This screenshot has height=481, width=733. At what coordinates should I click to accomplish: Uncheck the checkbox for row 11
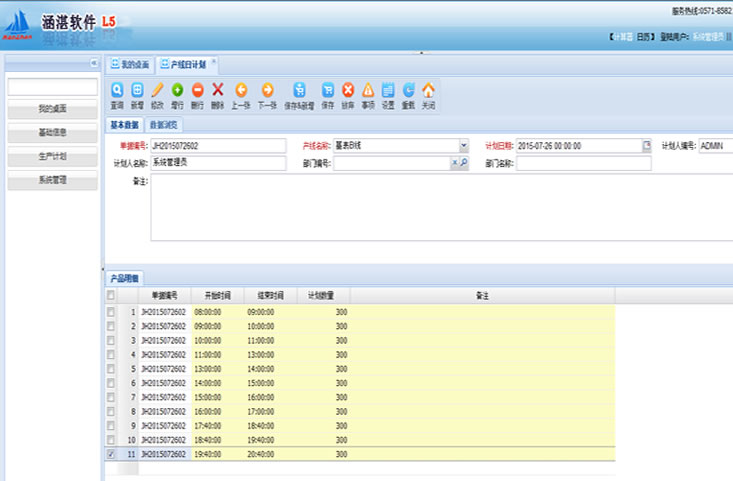(x=110, y=454)
